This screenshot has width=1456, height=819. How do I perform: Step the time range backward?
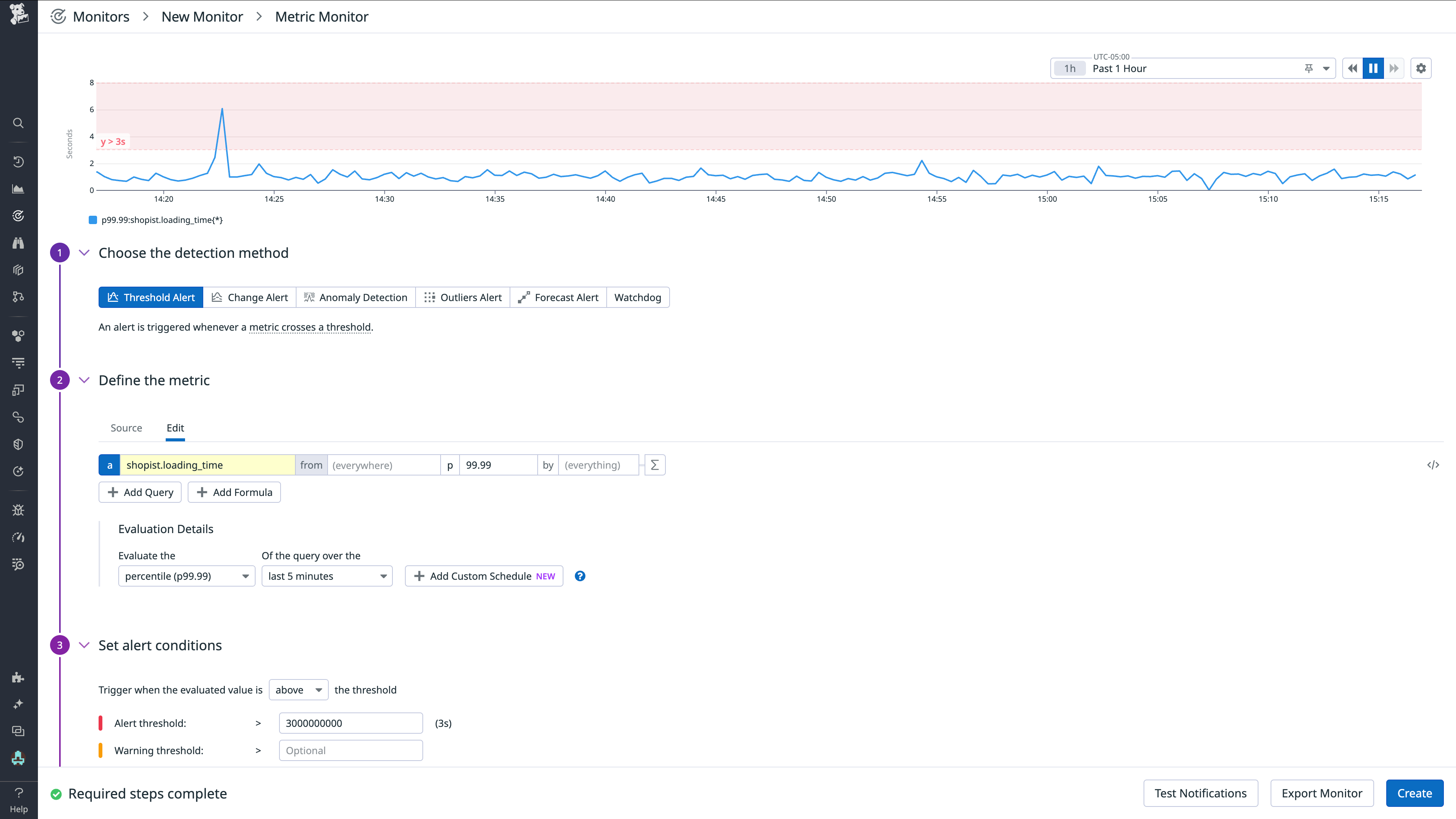click(x=1352, y=68)
